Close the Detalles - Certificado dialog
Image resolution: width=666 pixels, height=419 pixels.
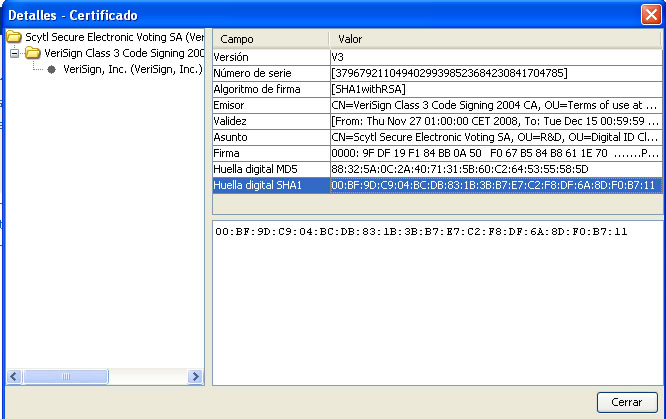coord(651,15)
